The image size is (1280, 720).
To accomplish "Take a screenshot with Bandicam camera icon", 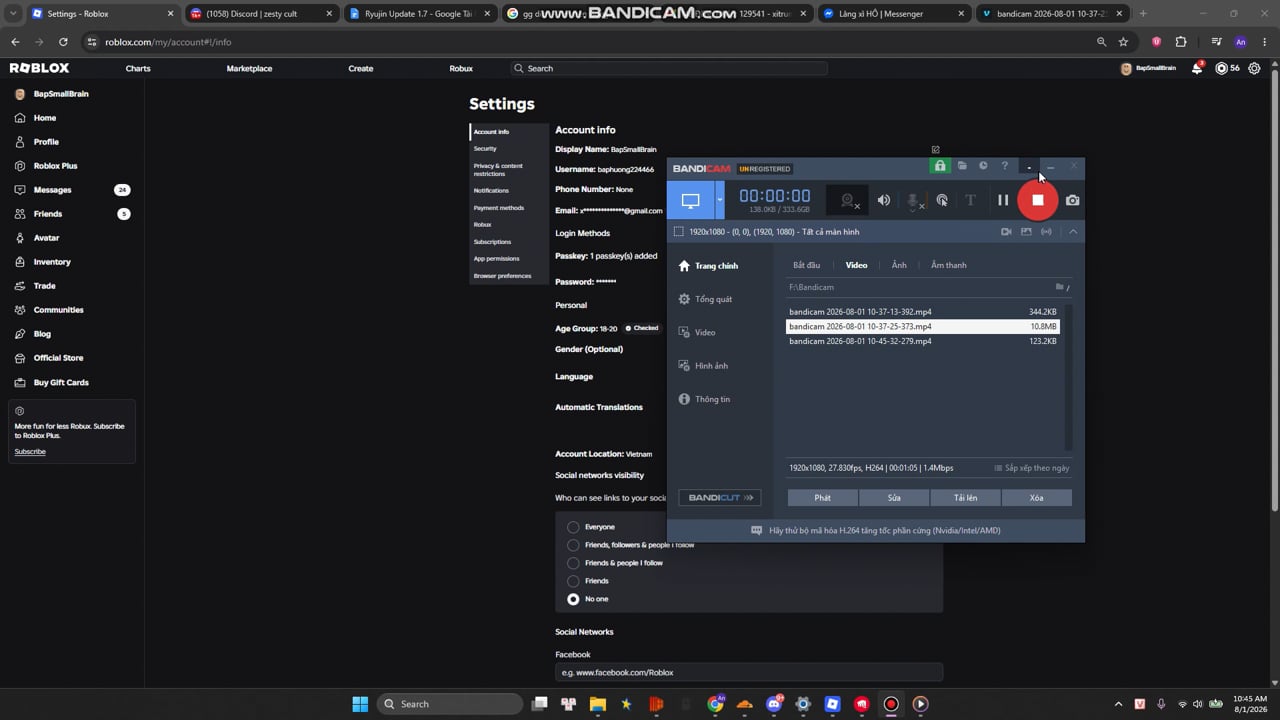I will point(1073,200).
